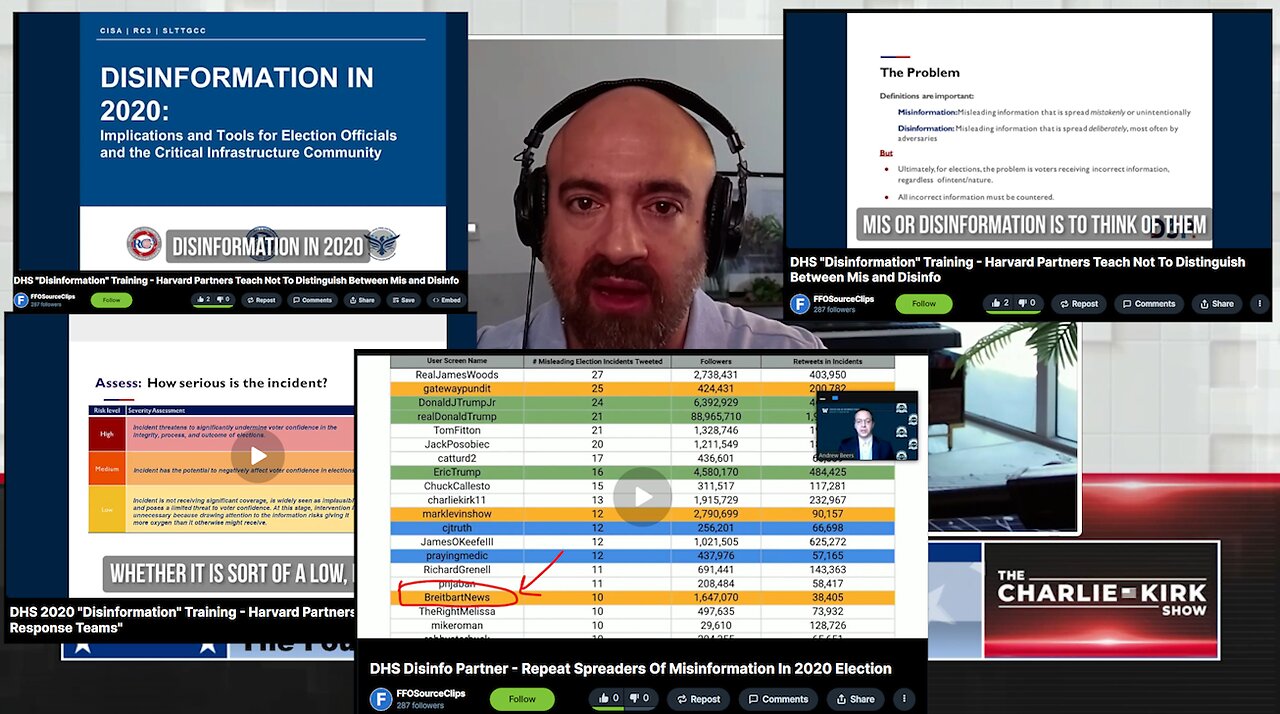Dislike 'The Problem' clip at top right
This screenshot has width=1280, height=714.
pos(1027,303)
